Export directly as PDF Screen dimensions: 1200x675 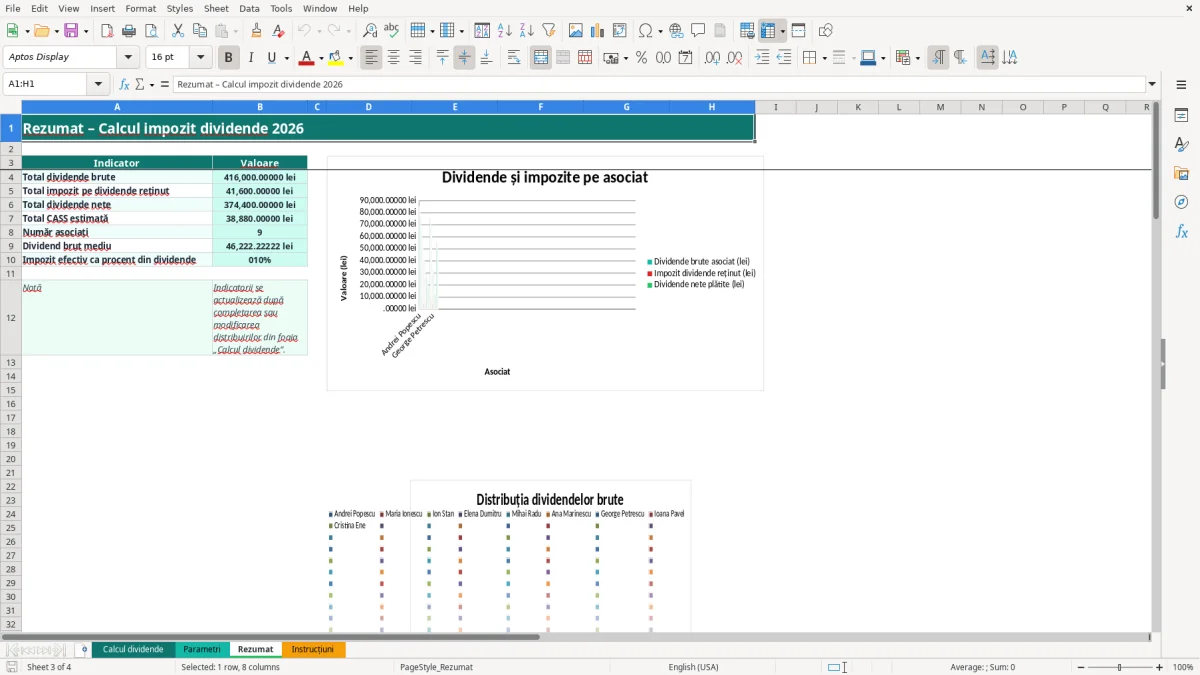(107, 31)
